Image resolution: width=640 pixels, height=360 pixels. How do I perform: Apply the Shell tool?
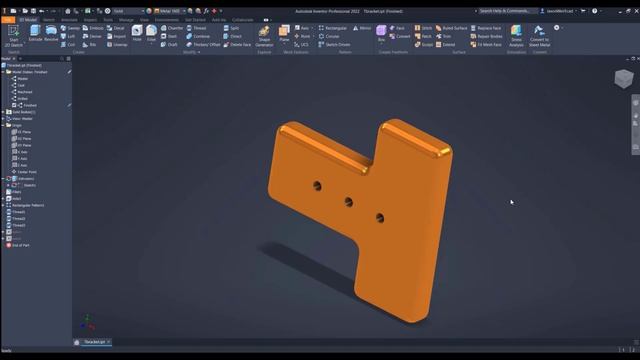point(169,36)
